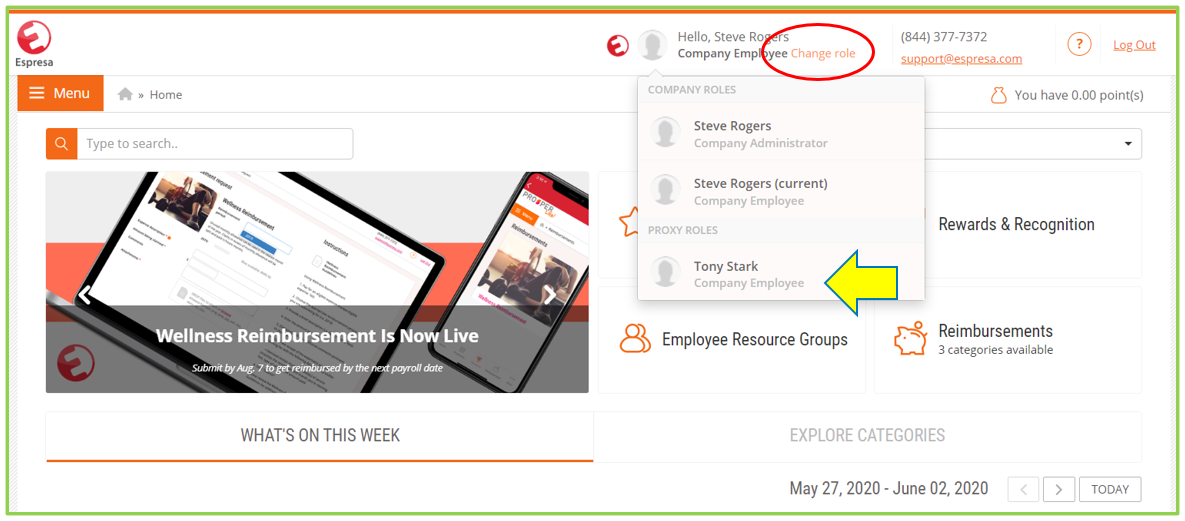Click the orange search magnifier icon
1185x521 pixels.
coord(61,144)
